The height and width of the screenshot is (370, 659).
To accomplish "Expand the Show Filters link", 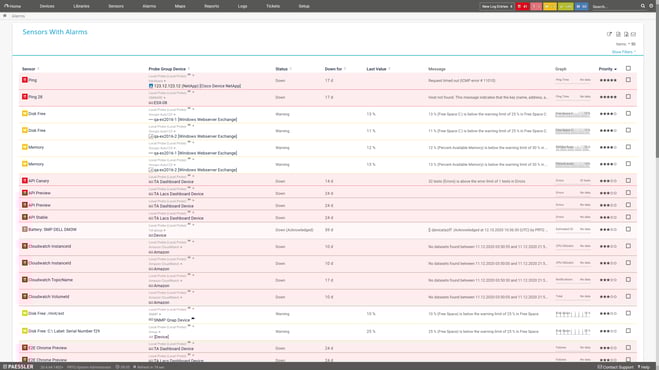I will [x=624, y=52].
